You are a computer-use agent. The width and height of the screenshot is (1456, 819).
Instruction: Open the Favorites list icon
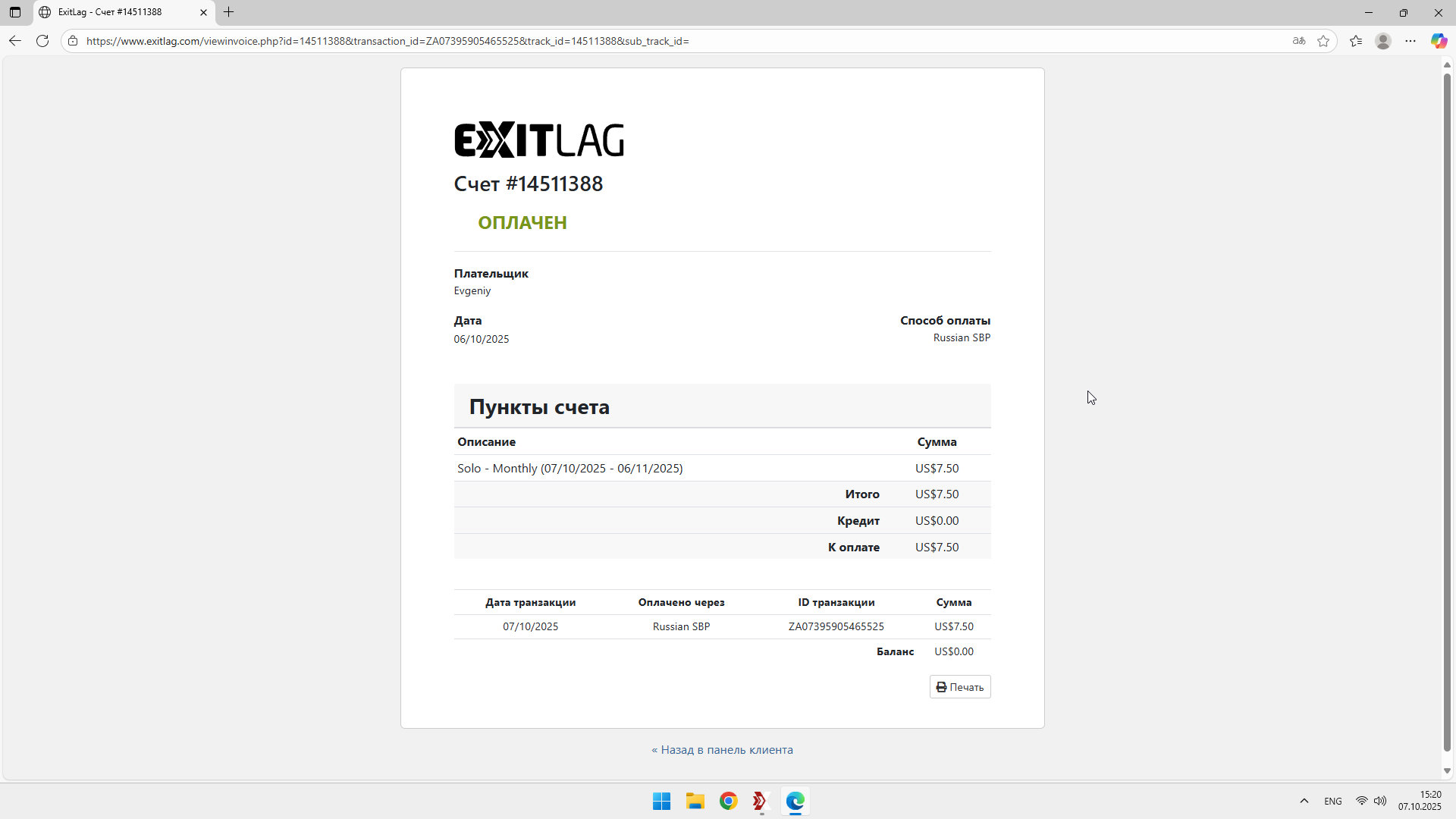tap(1356, 41)
